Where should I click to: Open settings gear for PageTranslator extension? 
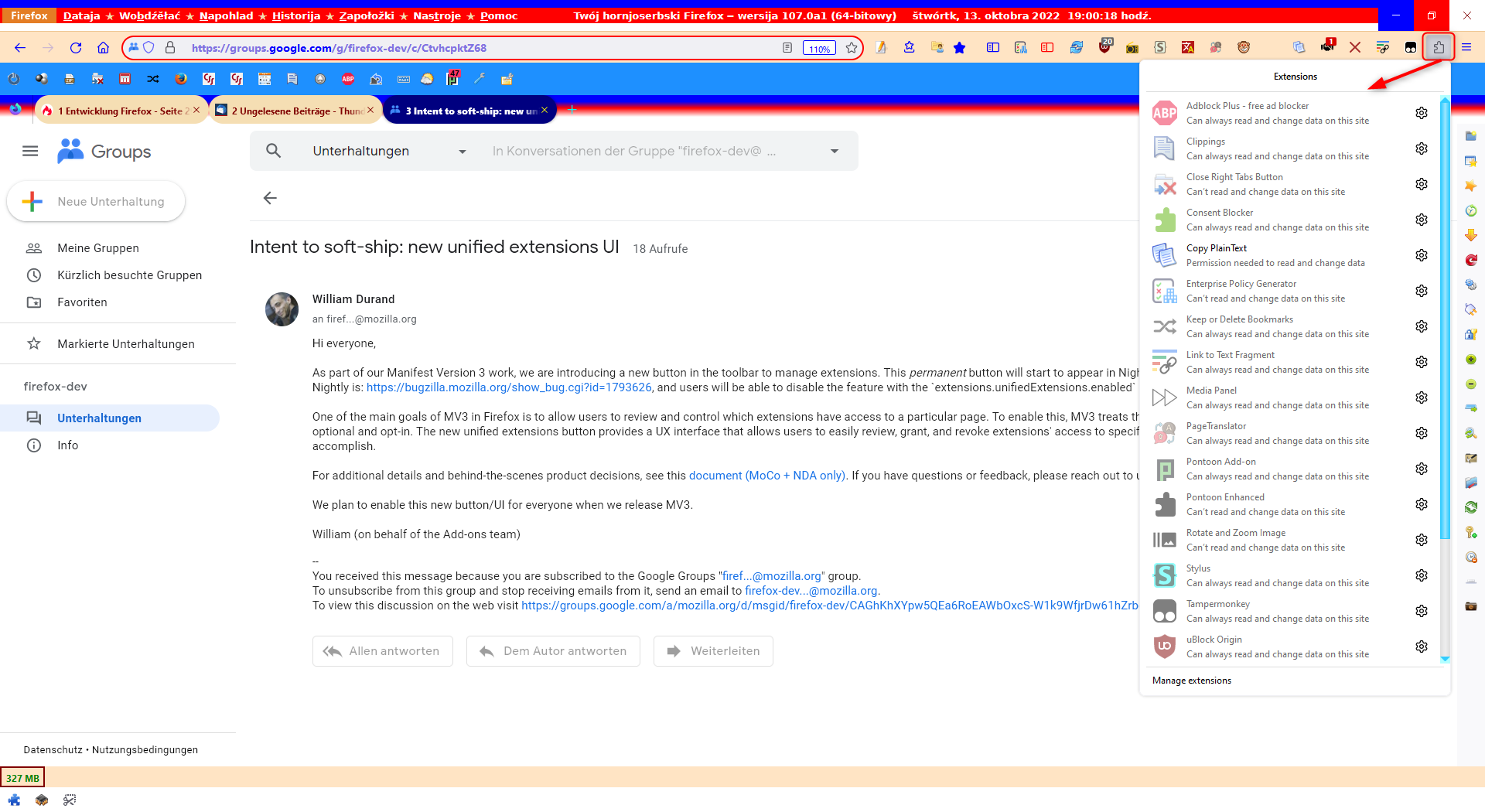(1422, 433)
